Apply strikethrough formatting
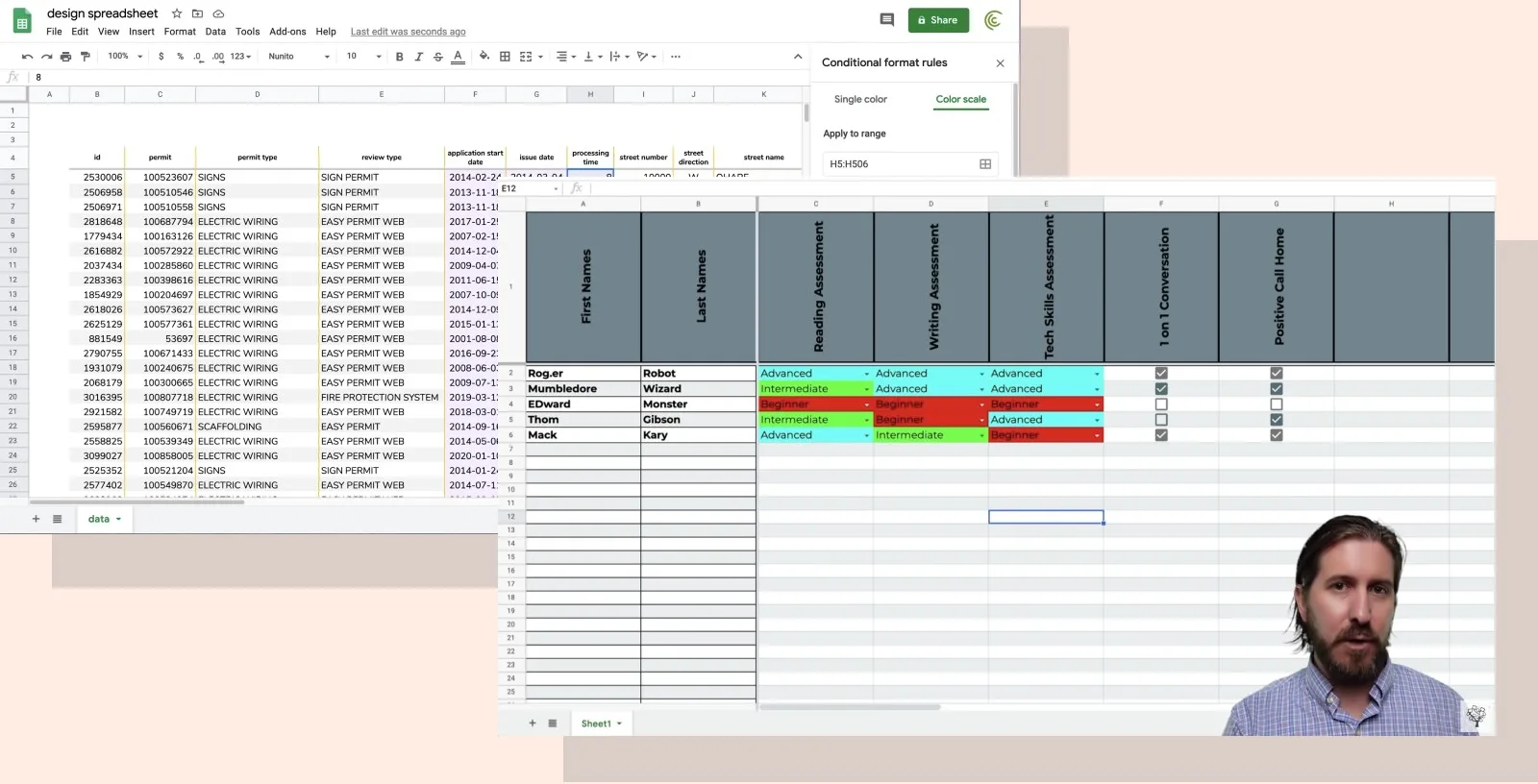 click(438, 57)
